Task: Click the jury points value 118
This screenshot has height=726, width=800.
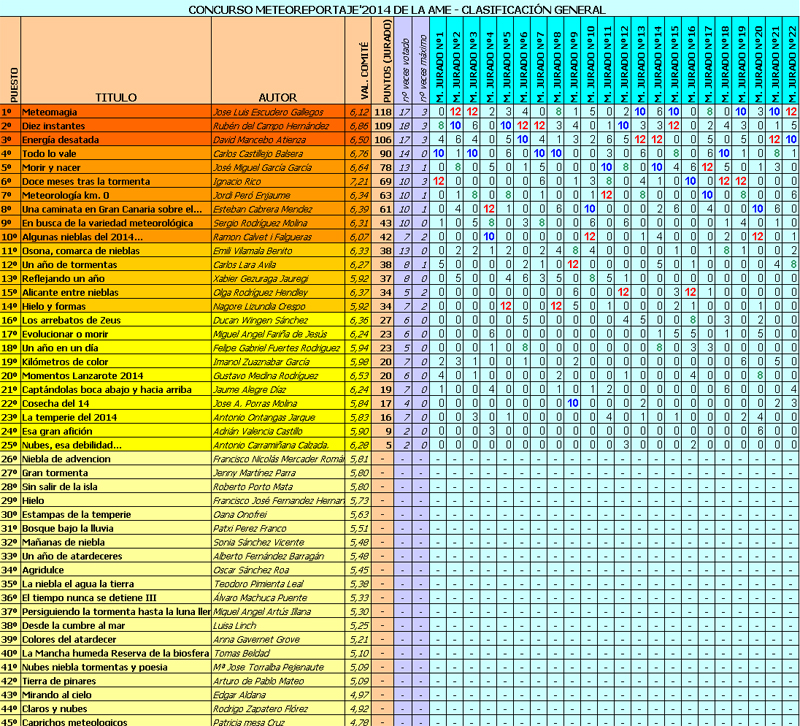Action: 383,112
